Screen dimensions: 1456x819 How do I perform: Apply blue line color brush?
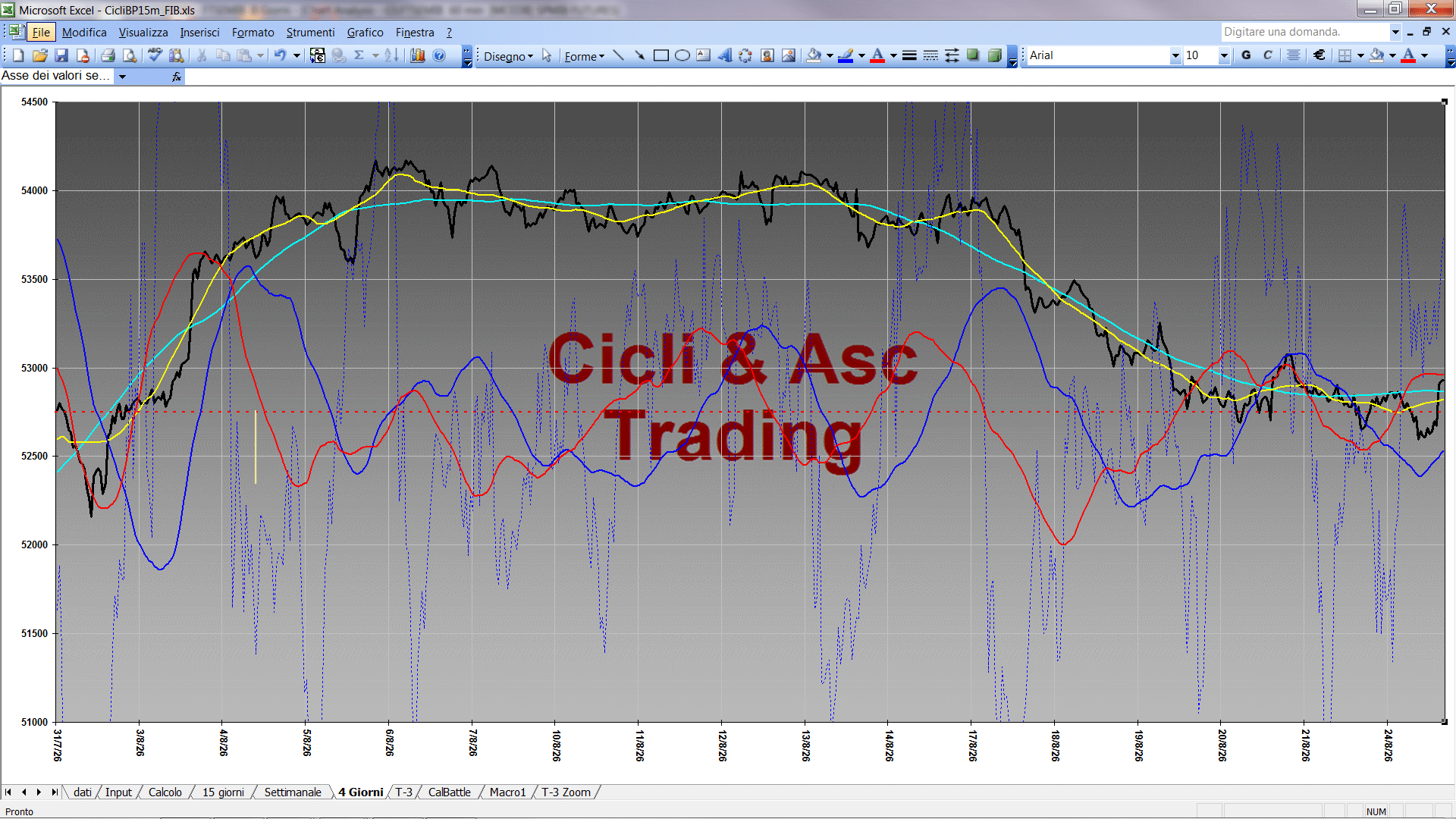coord(846,55)
